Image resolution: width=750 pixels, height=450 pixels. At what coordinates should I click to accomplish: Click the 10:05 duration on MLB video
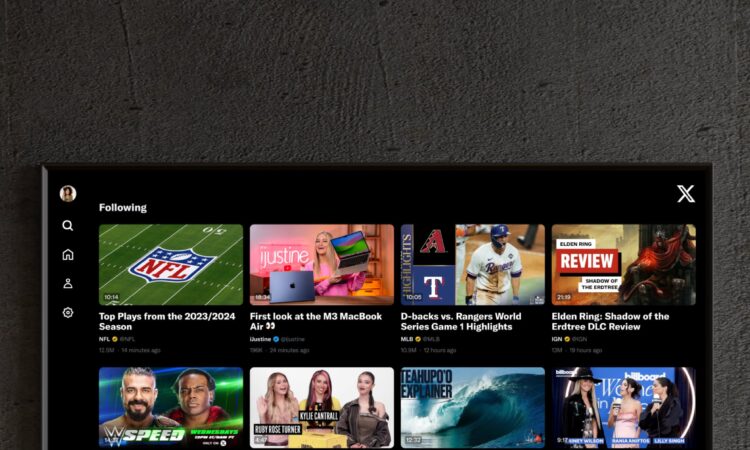pos(414,297)
